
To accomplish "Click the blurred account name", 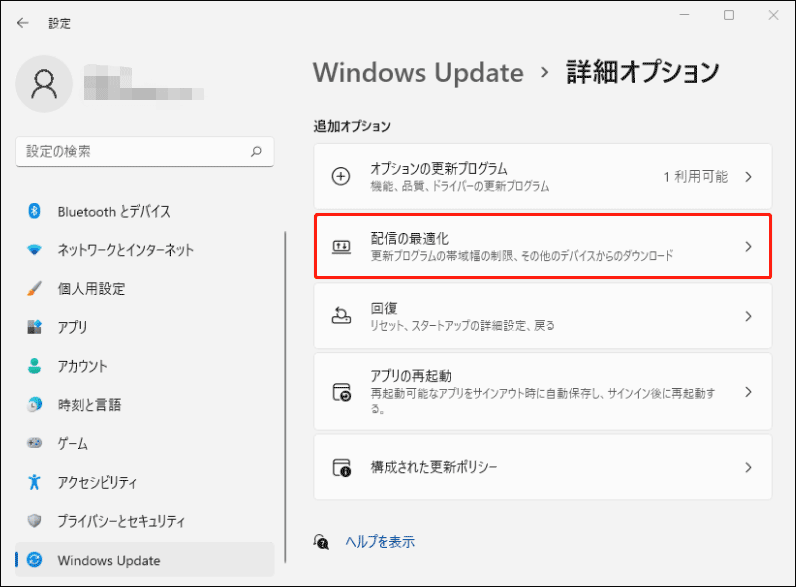I will 144,82.
